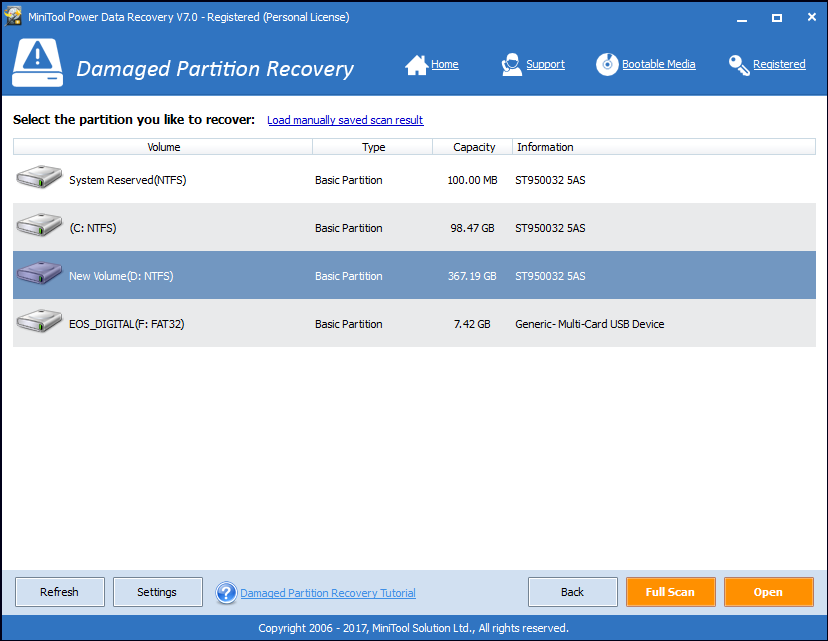
Task: Click the C: NTFS drive icon
Action: [39, 224]
